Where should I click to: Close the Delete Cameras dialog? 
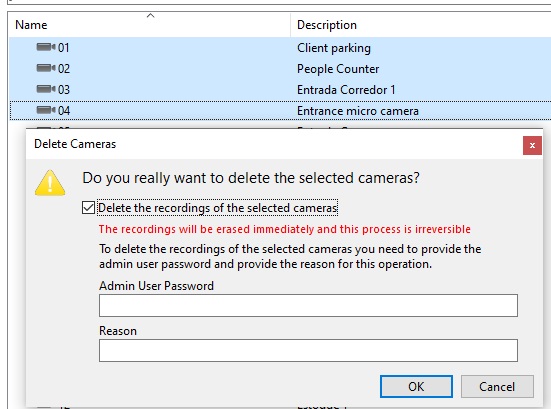coord(532,145)
